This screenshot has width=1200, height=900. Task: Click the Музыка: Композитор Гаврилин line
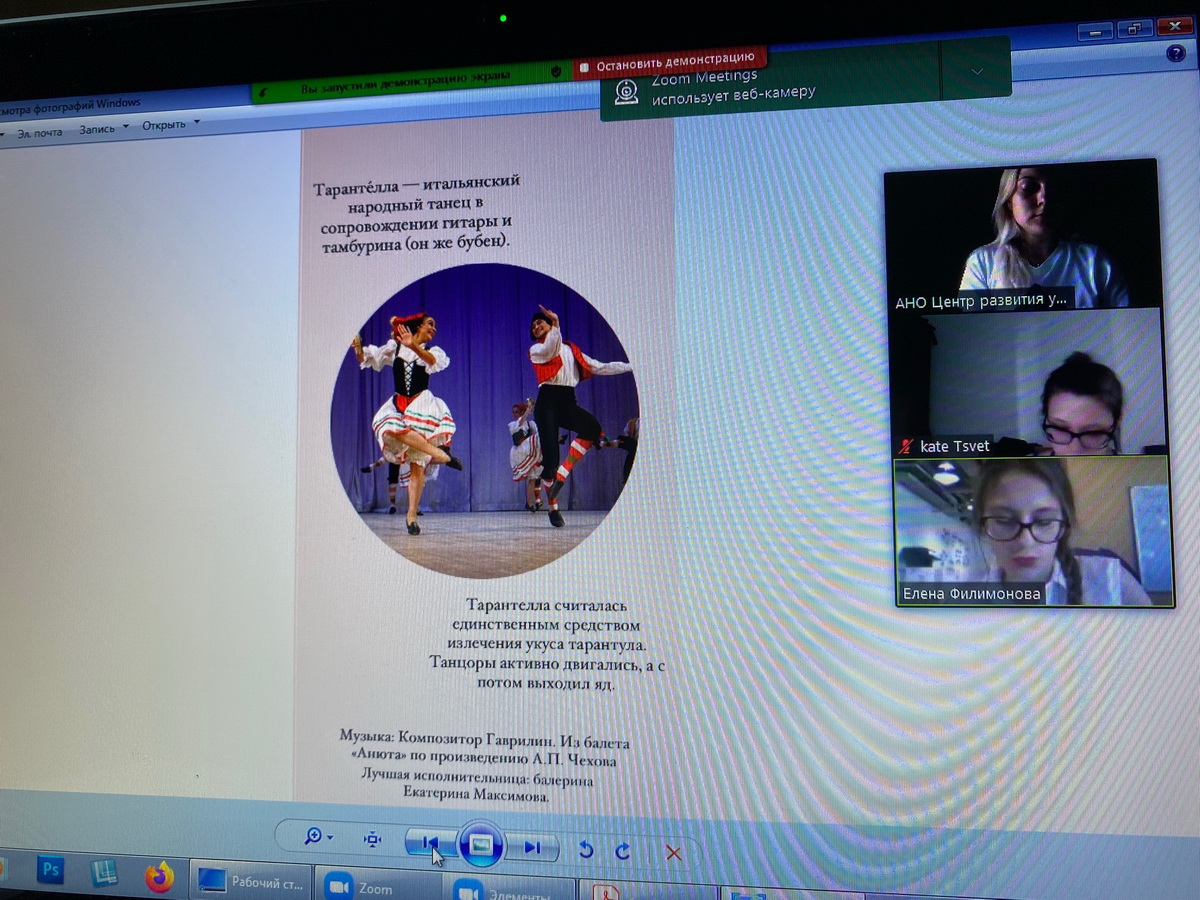coord(485,749)
